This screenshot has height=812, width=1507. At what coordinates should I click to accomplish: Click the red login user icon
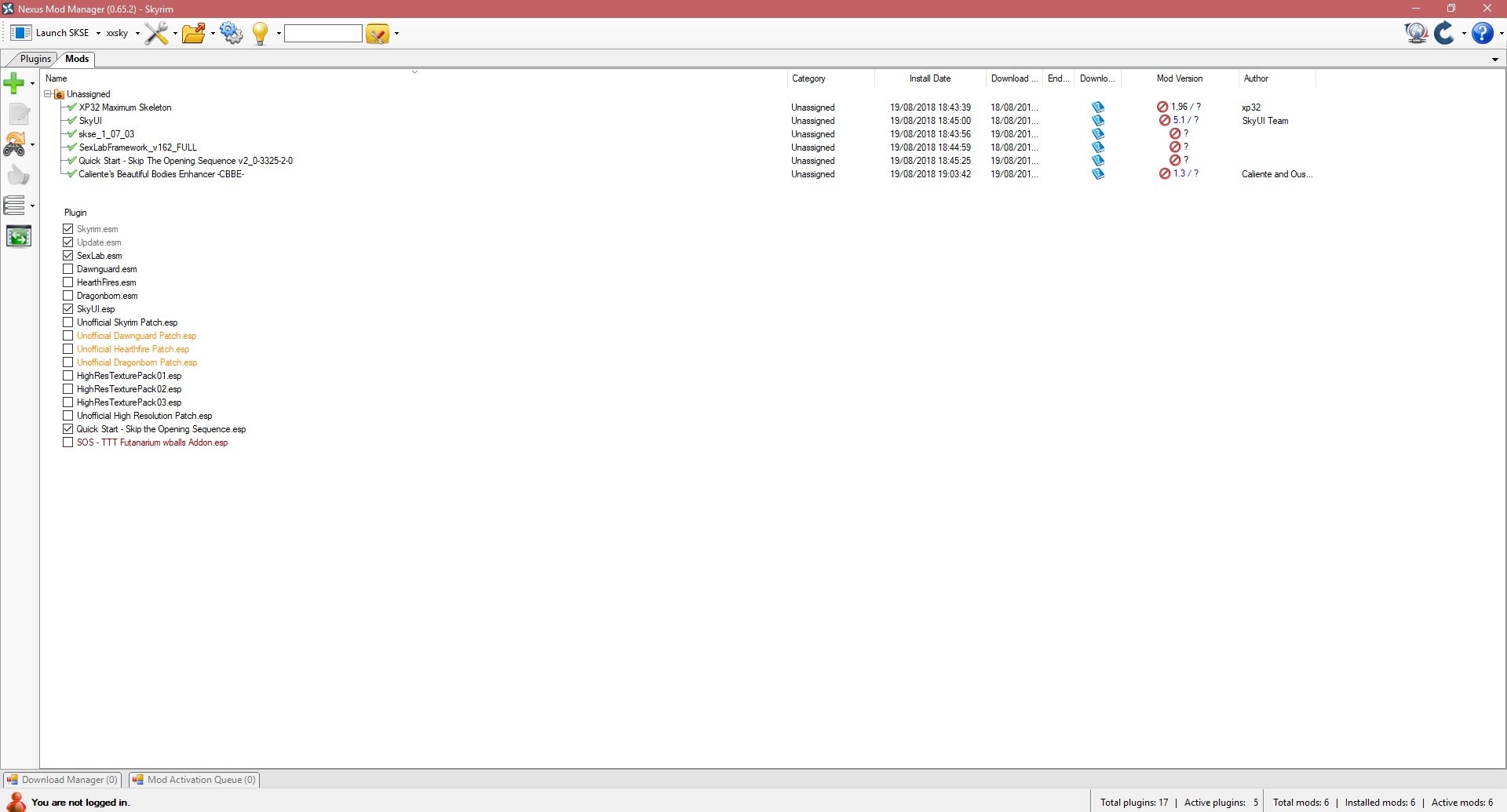tap(15, 801)
